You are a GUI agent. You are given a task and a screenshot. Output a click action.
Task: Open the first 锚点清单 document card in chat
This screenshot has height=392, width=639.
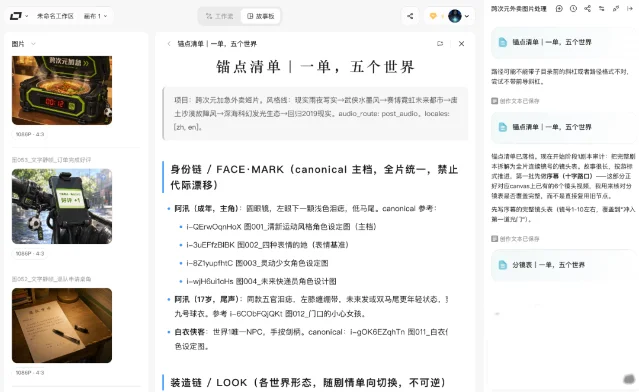pos(564,42)
